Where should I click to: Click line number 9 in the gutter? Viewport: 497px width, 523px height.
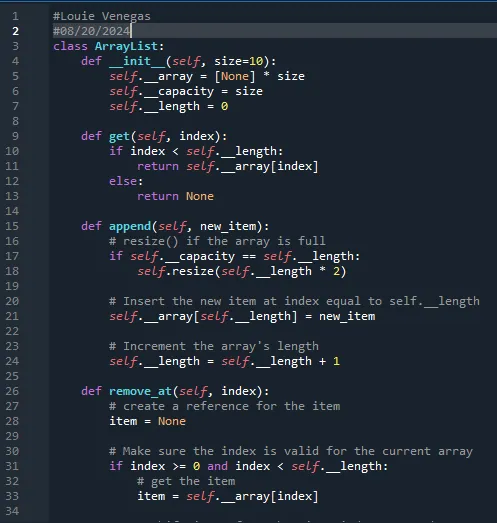click(x=15, y=136)
